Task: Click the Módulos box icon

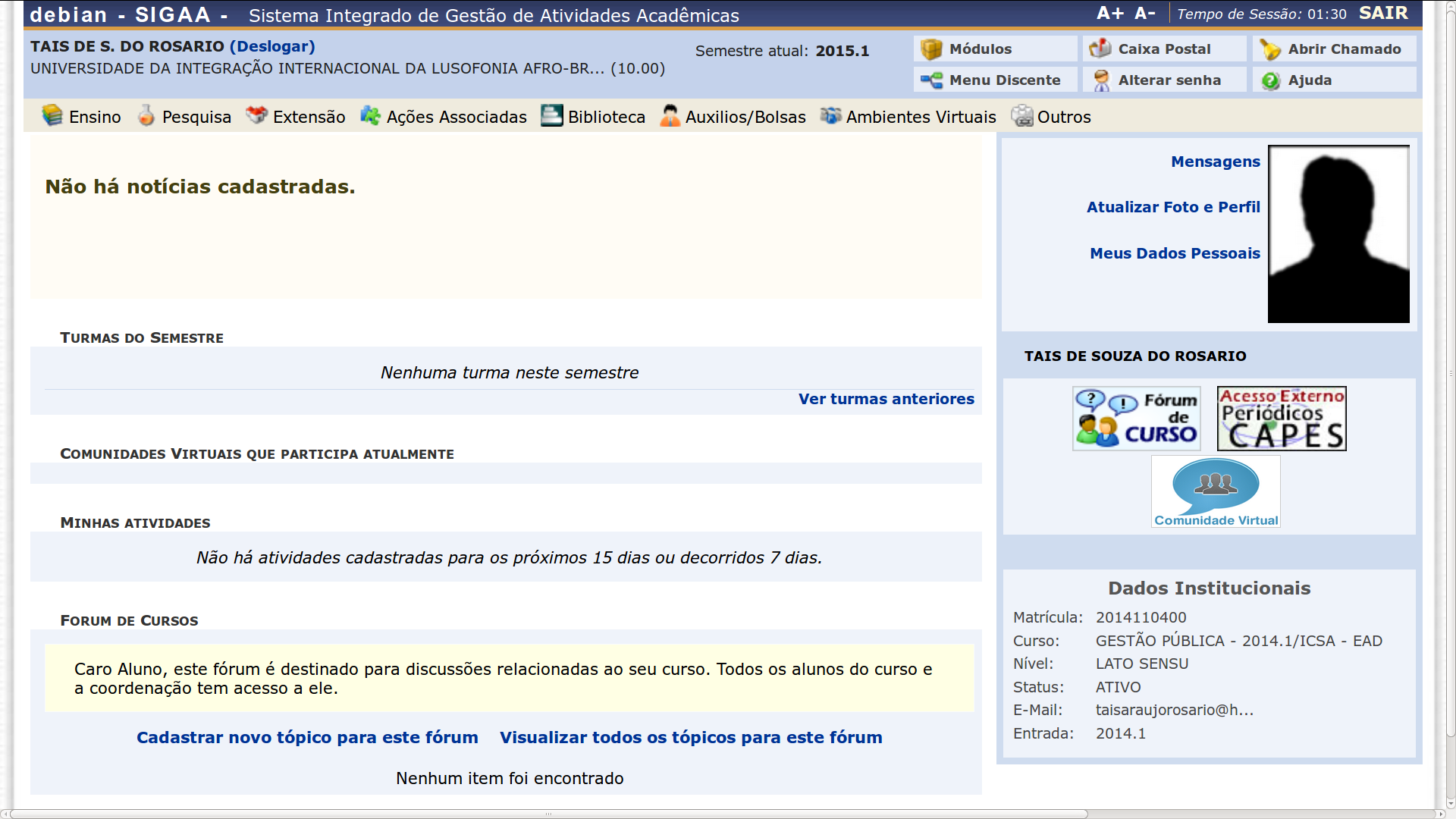Action: [x=931, y=49]
